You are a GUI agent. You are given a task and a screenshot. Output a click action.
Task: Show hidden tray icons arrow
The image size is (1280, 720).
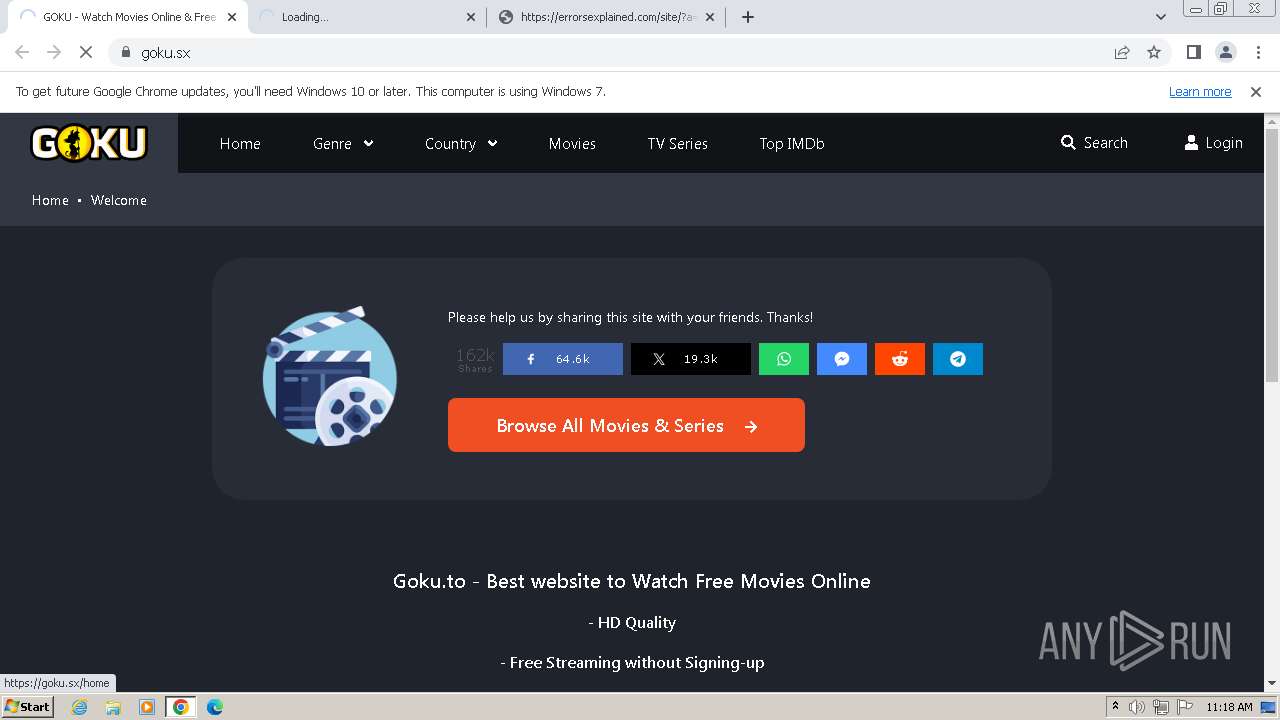[x=1115, y=707]
